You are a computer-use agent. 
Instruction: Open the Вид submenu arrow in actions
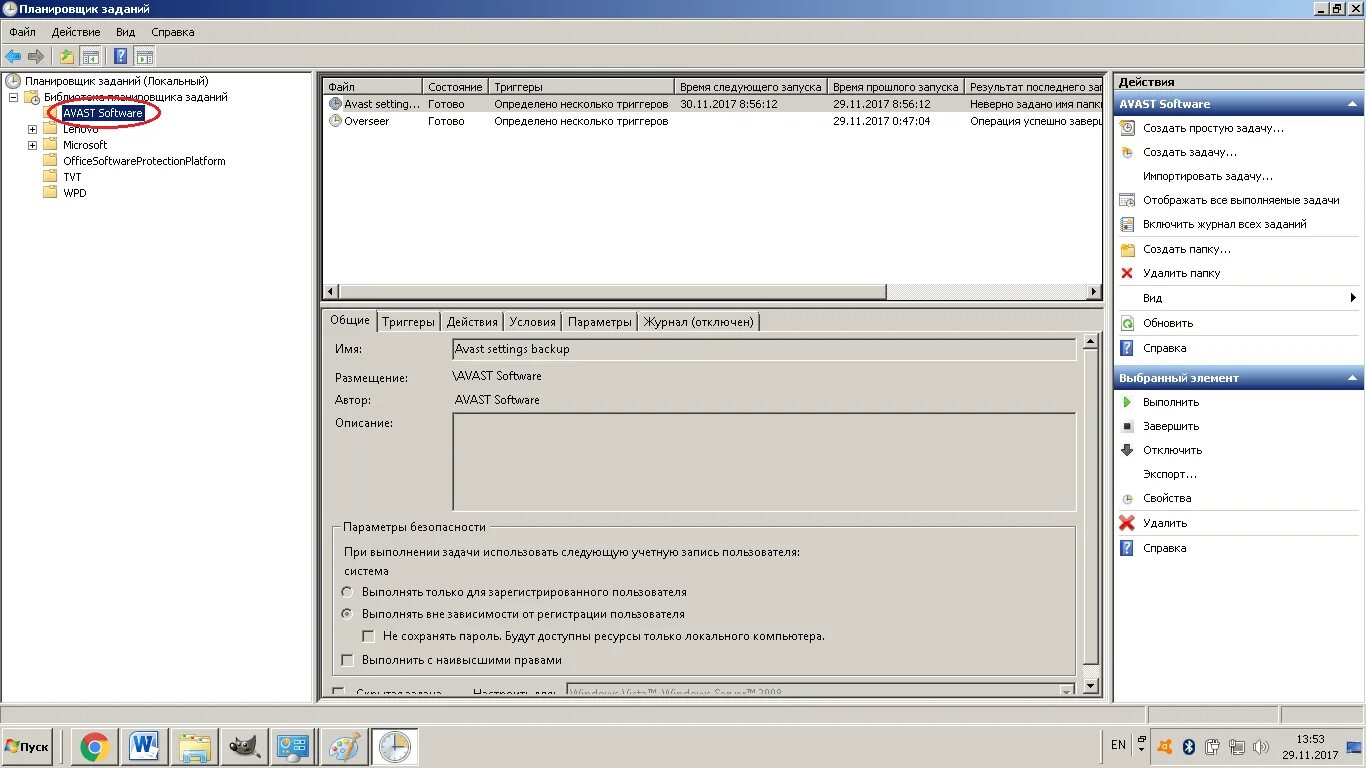(1353, 298)
